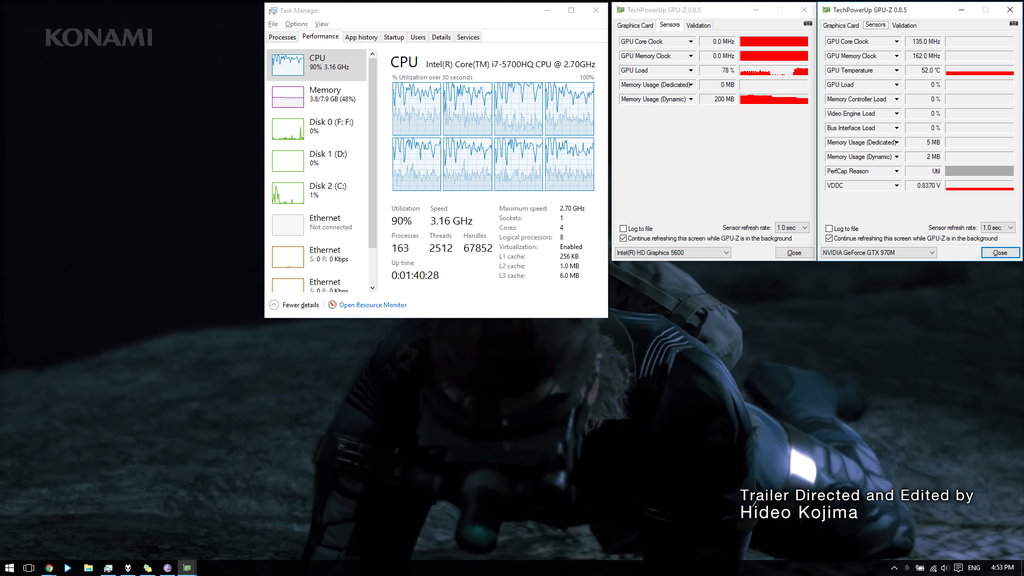Open Resource Monitor link

tap(372, 305)
